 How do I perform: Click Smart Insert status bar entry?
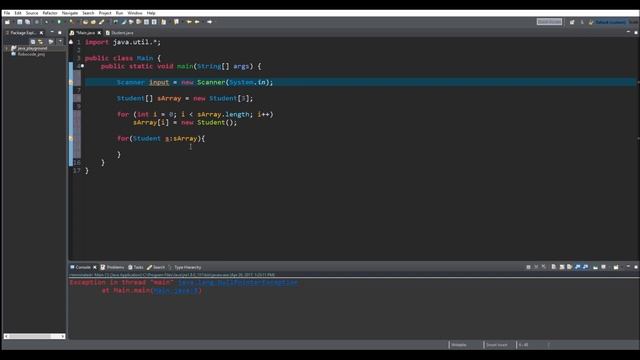pos(497,345)
